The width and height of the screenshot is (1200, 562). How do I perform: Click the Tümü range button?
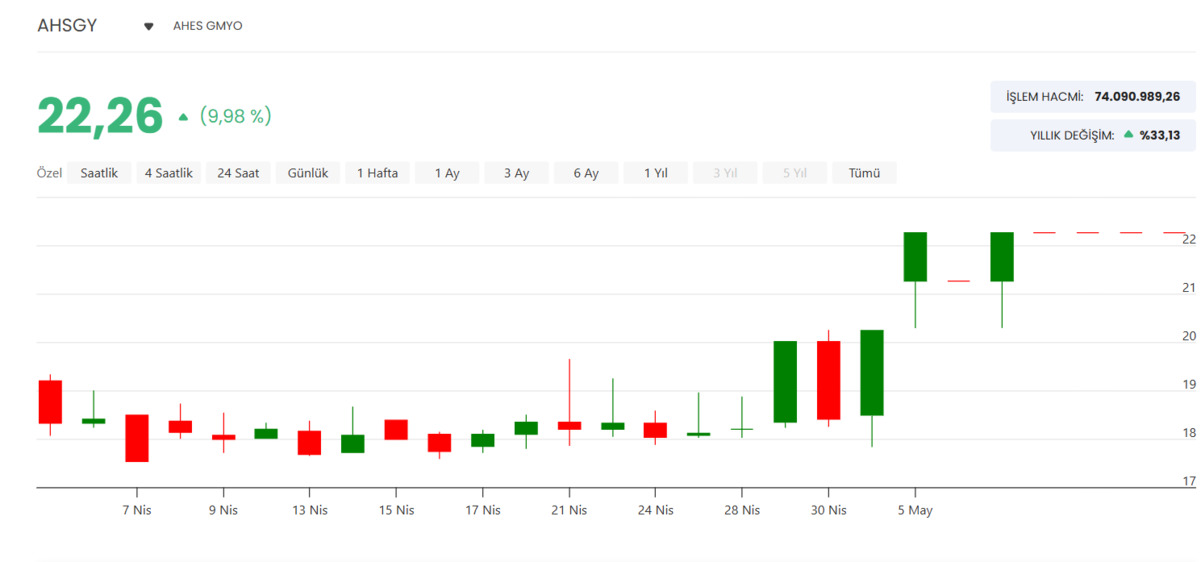(x=864, y=173)
